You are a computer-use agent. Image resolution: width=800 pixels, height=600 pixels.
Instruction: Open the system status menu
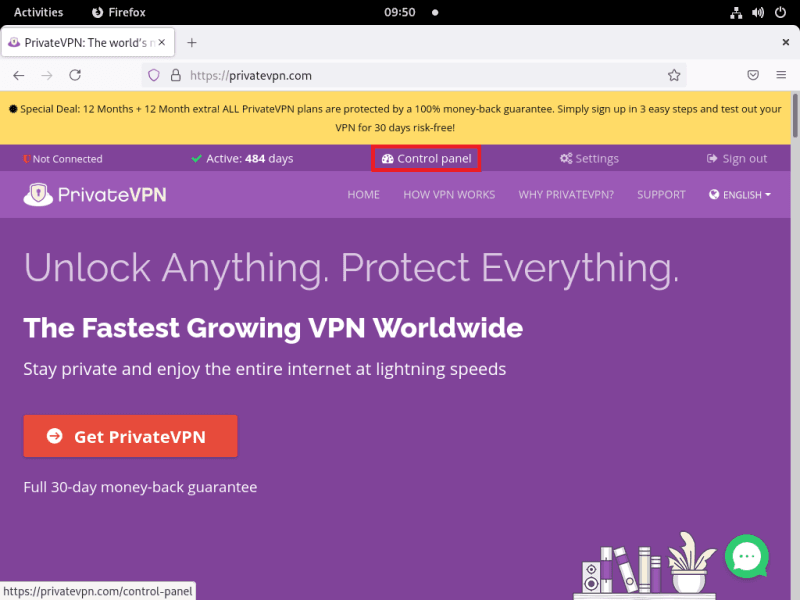[x=759, y=12]
